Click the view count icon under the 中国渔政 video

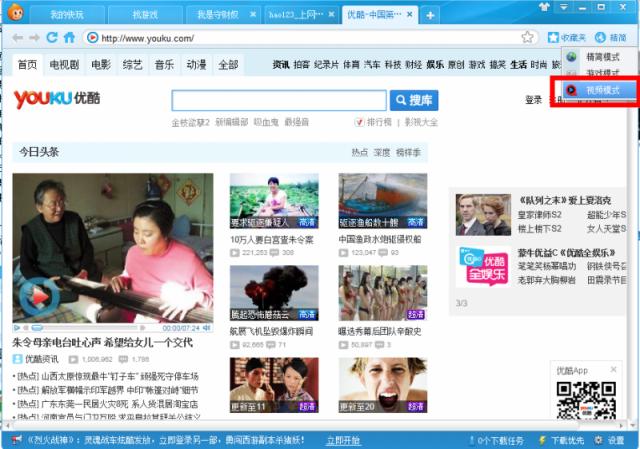tap(343, 253)
